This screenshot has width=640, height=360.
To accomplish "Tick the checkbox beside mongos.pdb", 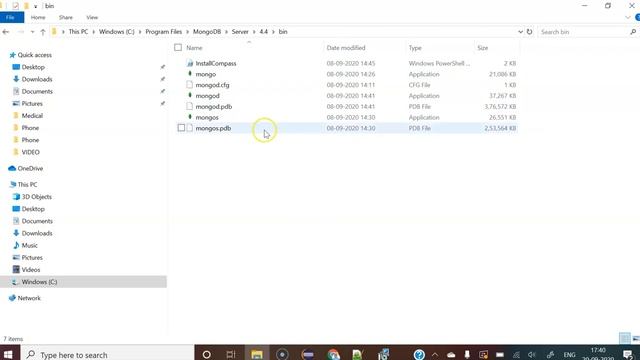I will click(181, 128).
